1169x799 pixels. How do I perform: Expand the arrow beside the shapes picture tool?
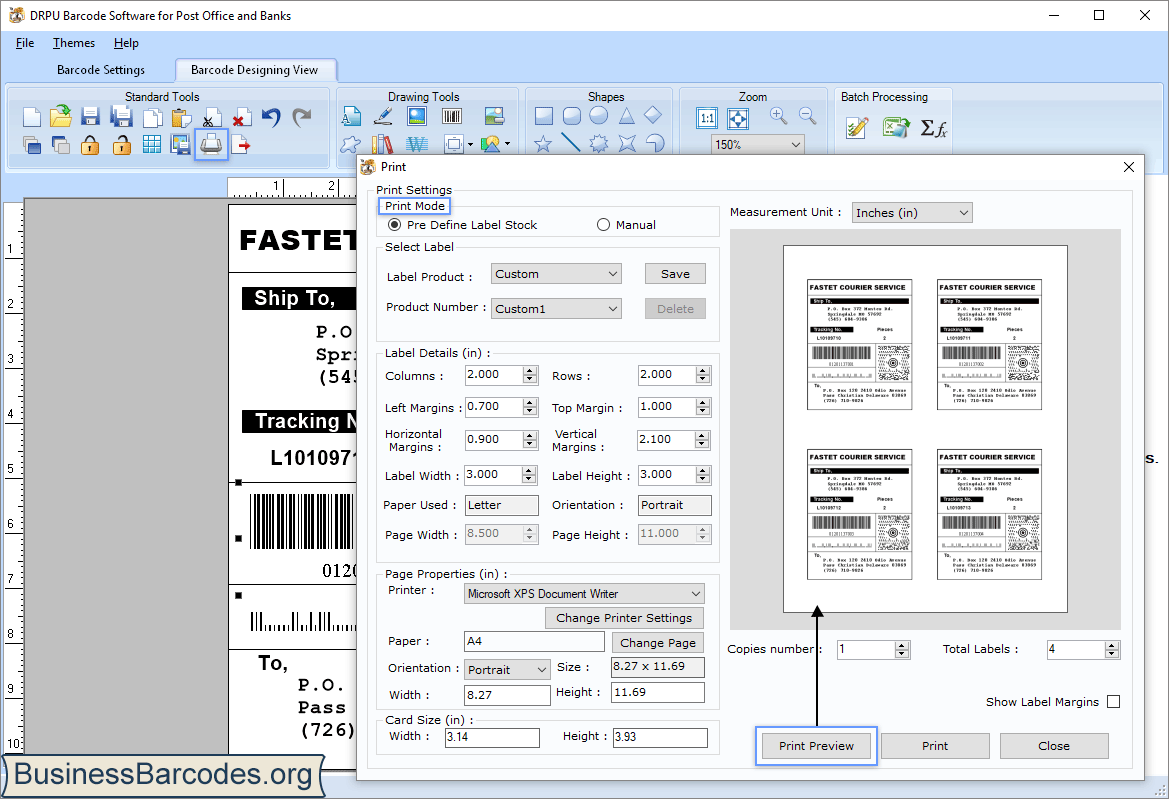click(x=507, y=144)
